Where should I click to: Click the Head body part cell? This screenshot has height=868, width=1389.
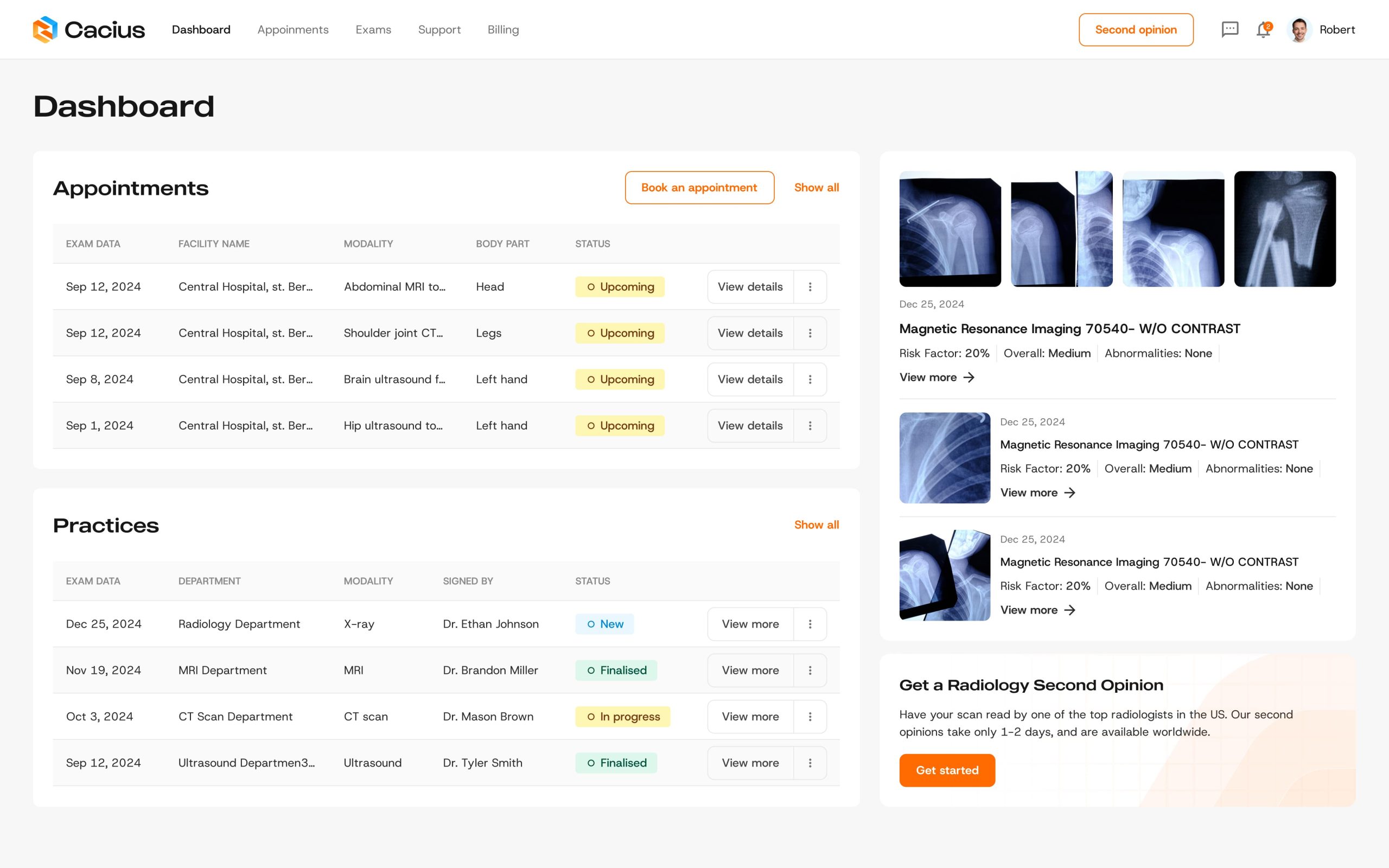489,286
